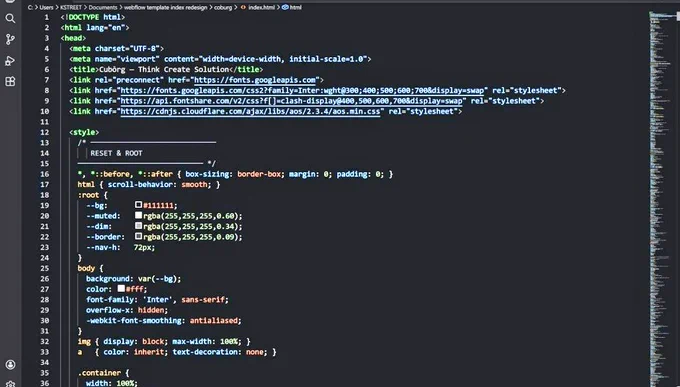The width and height of the screenshot is (680, 387).
Task: Click the 'img' selector on line 32
Action: tap(84, 341)
